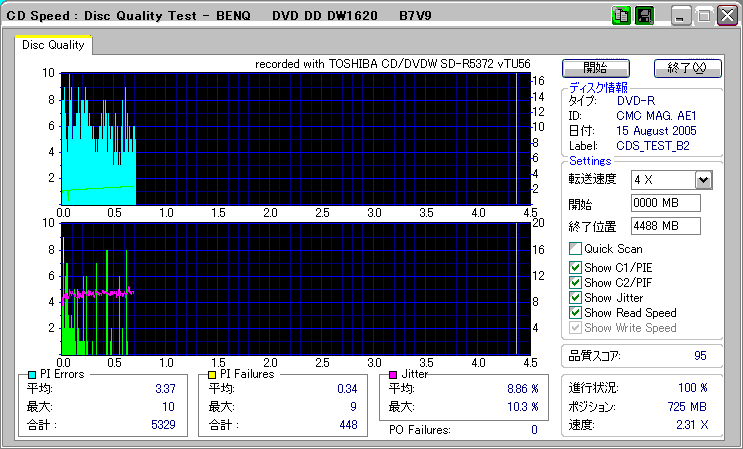Click the PI Errors total 5329
This screenshot has width=743, height=449.
tap(163, 424)
